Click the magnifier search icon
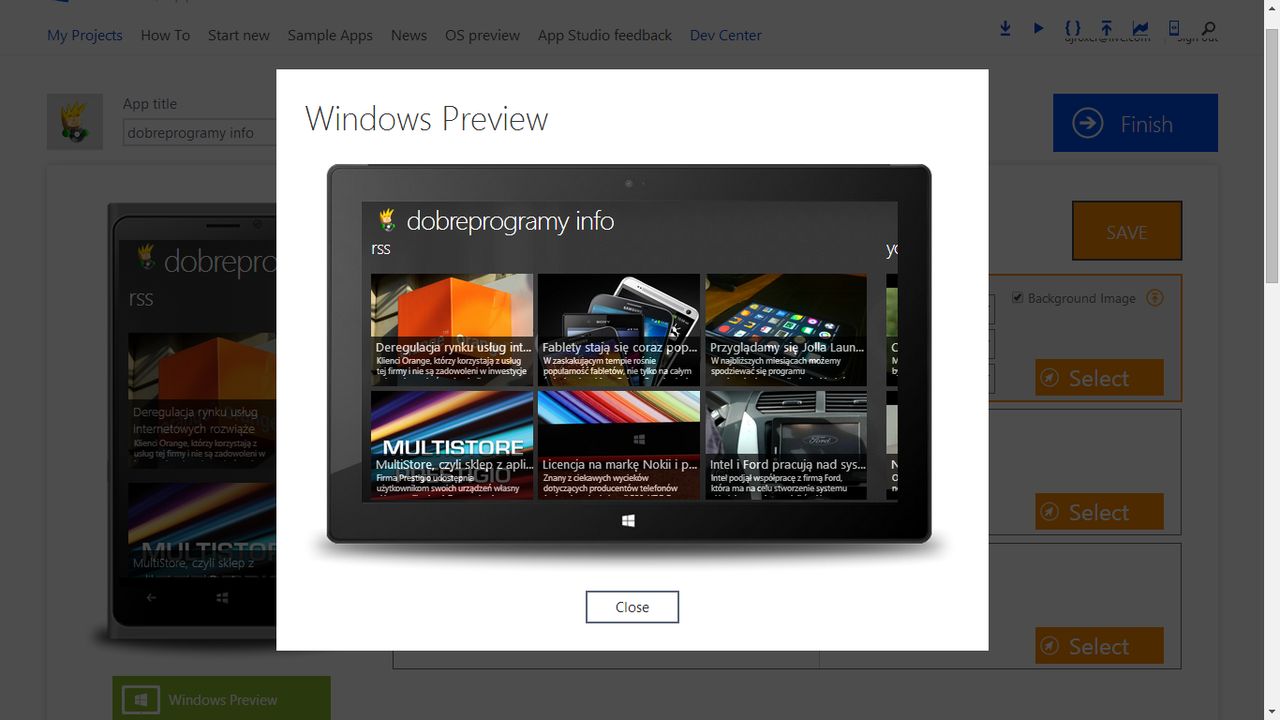 (1209, 28)
